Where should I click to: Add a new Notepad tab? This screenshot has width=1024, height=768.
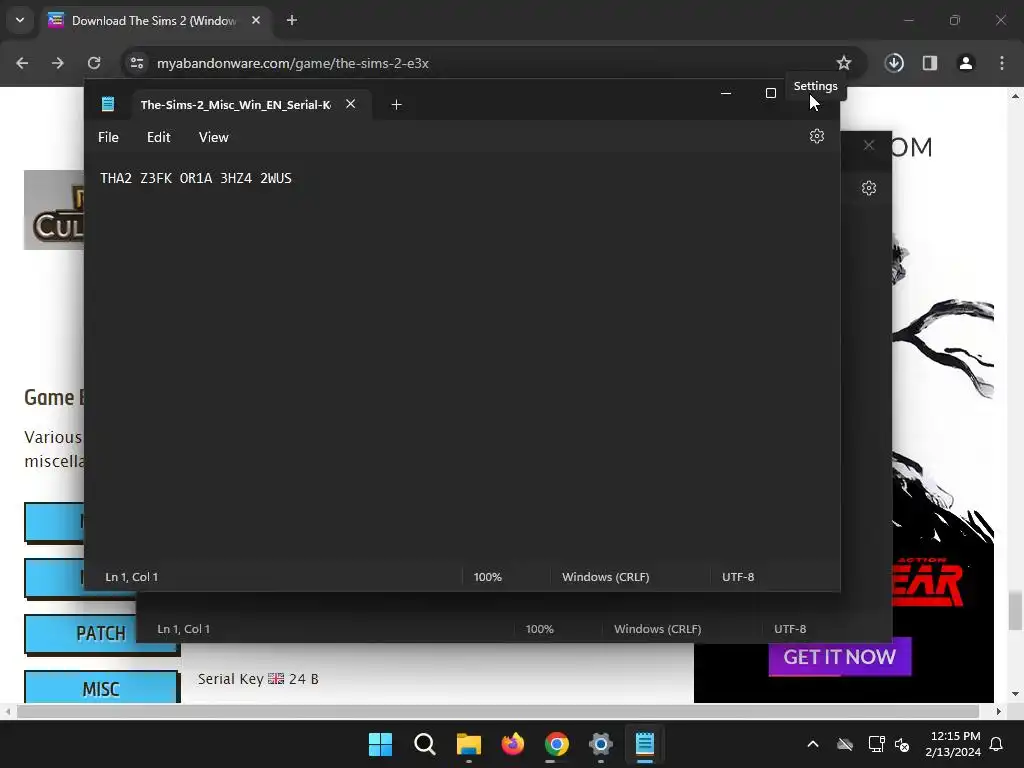point(396,104)
